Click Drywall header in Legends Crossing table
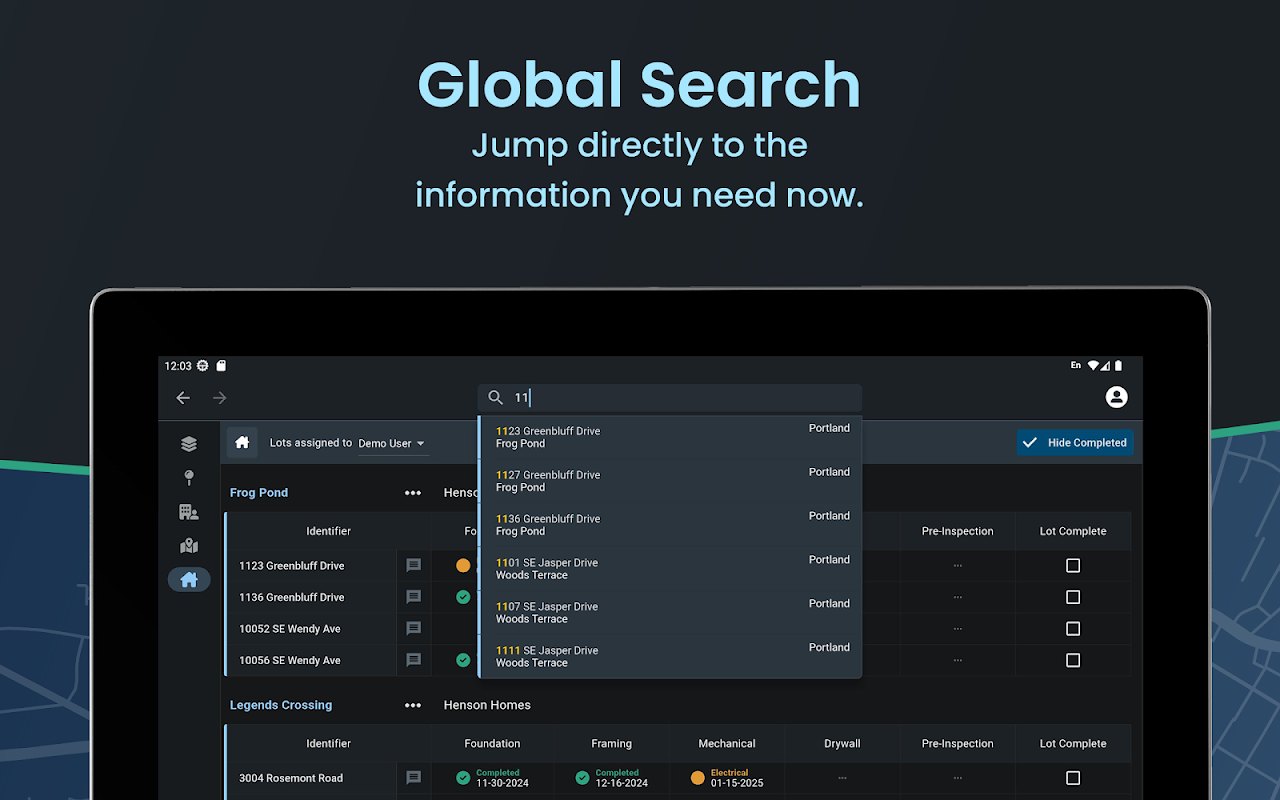The image size is (1280, 800). point(842,744)
